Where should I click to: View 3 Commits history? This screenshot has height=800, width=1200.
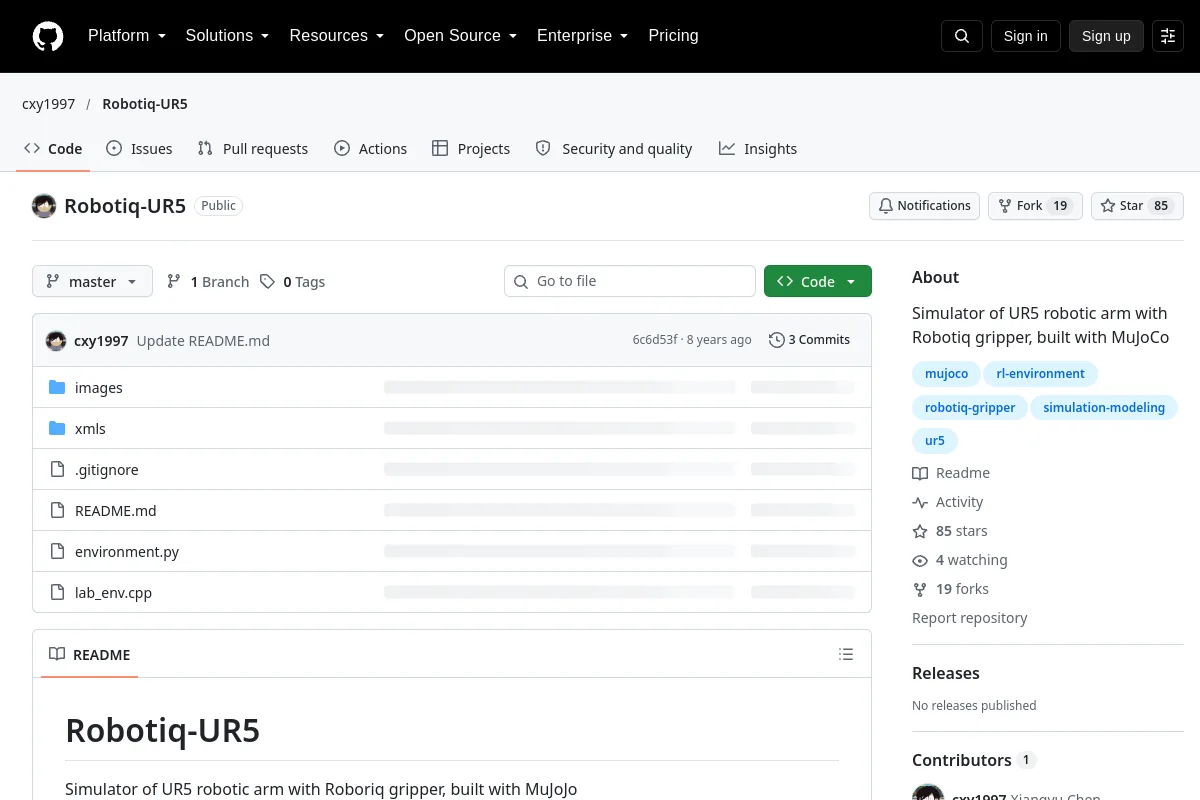pyautogui.click(x=809, y=340)
